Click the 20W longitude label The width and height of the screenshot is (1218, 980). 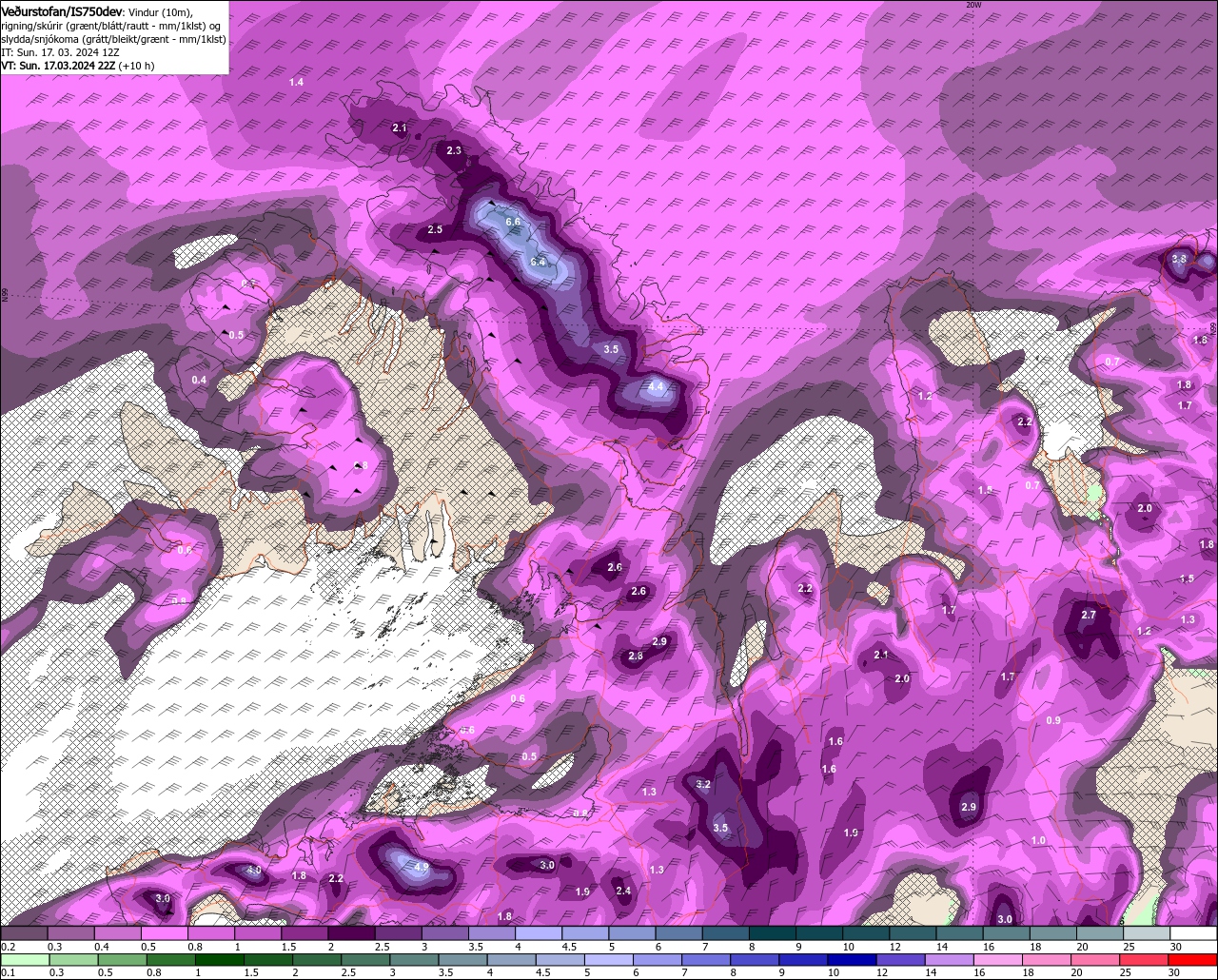point(972,5)
